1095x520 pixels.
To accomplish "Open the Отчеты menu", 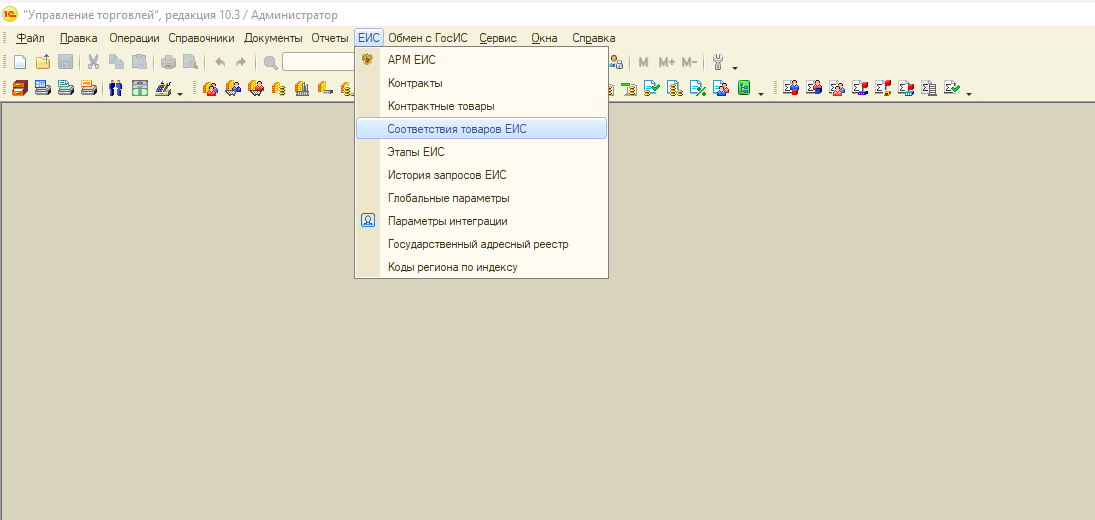I will pyautogui.click(x=330, y=38).
